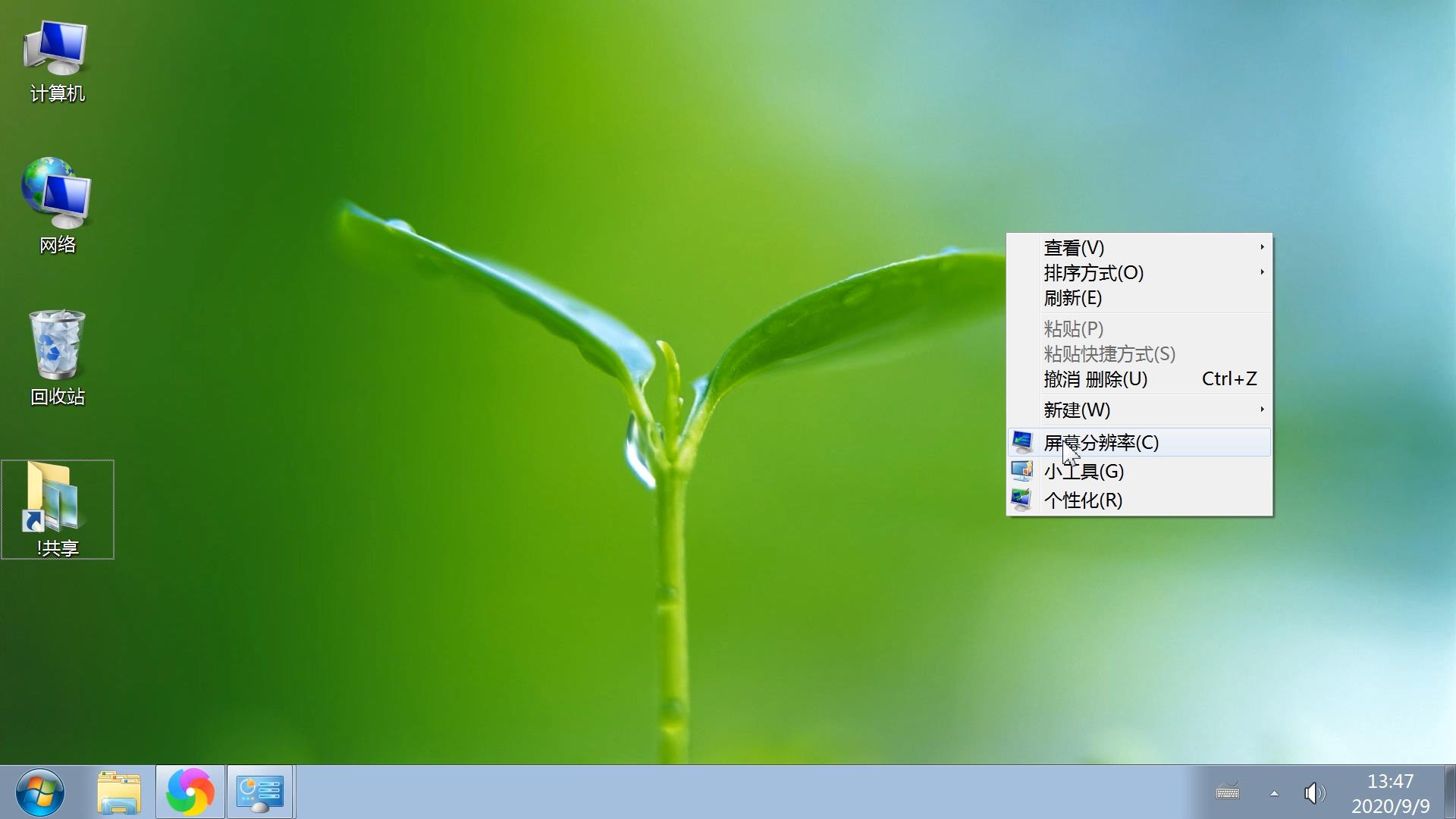This screenshot has height=819, width=1456.
Task: Open 个性化(R) from the context menu
Action: pos(1083,500)
